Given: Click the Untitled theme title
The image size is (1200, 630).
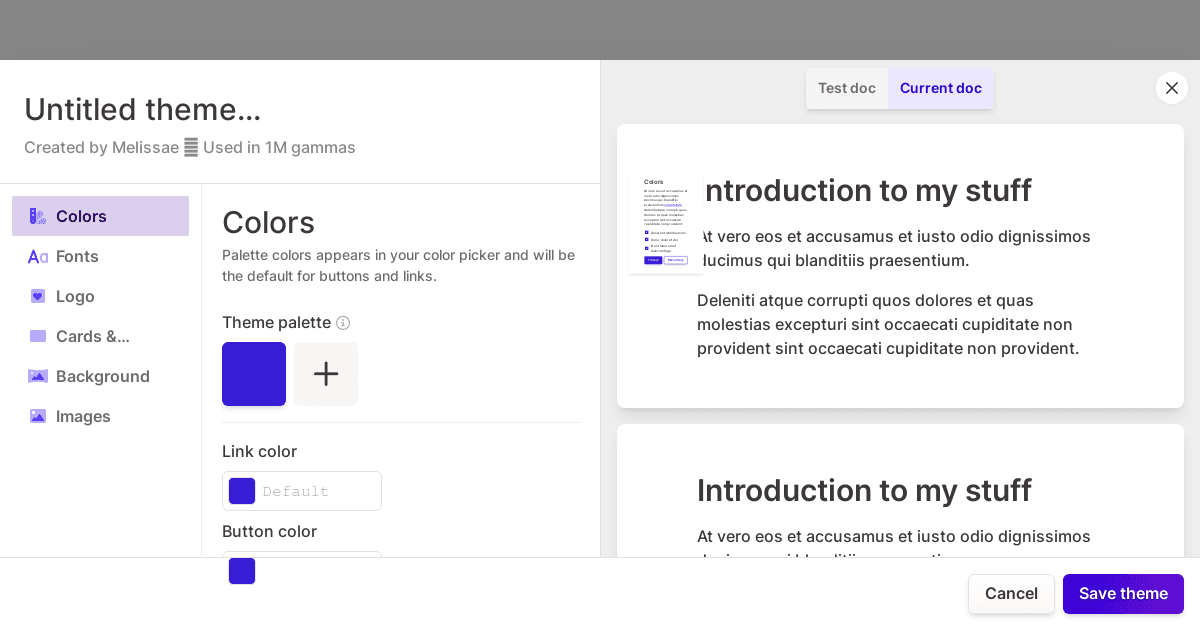Looking at the screenshot, I should [143, 110].
